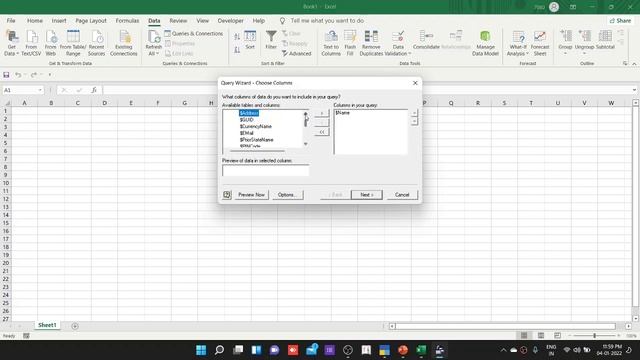Viewport: 640px width, 360px height.
Task: Open the Name Box dropdown
Action: [40, 90]
